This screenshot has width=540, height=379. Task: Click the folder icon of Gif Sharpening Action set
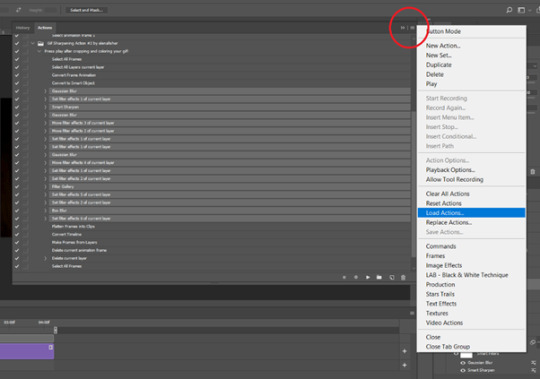point(41,43)
